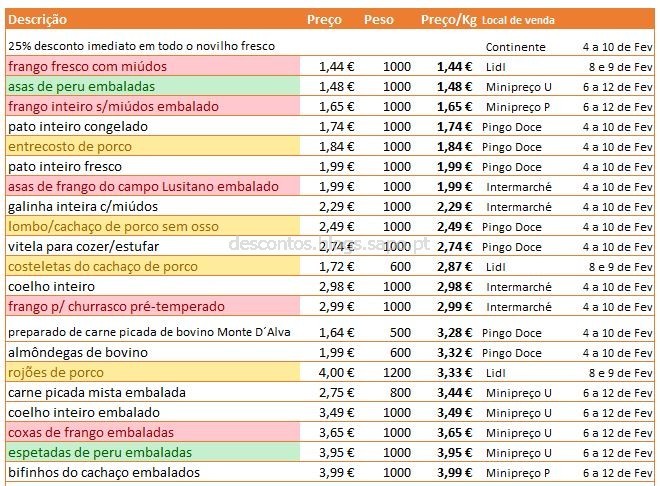
Task: Select asas de peru embaladas cell
Action: pos(153,86)
